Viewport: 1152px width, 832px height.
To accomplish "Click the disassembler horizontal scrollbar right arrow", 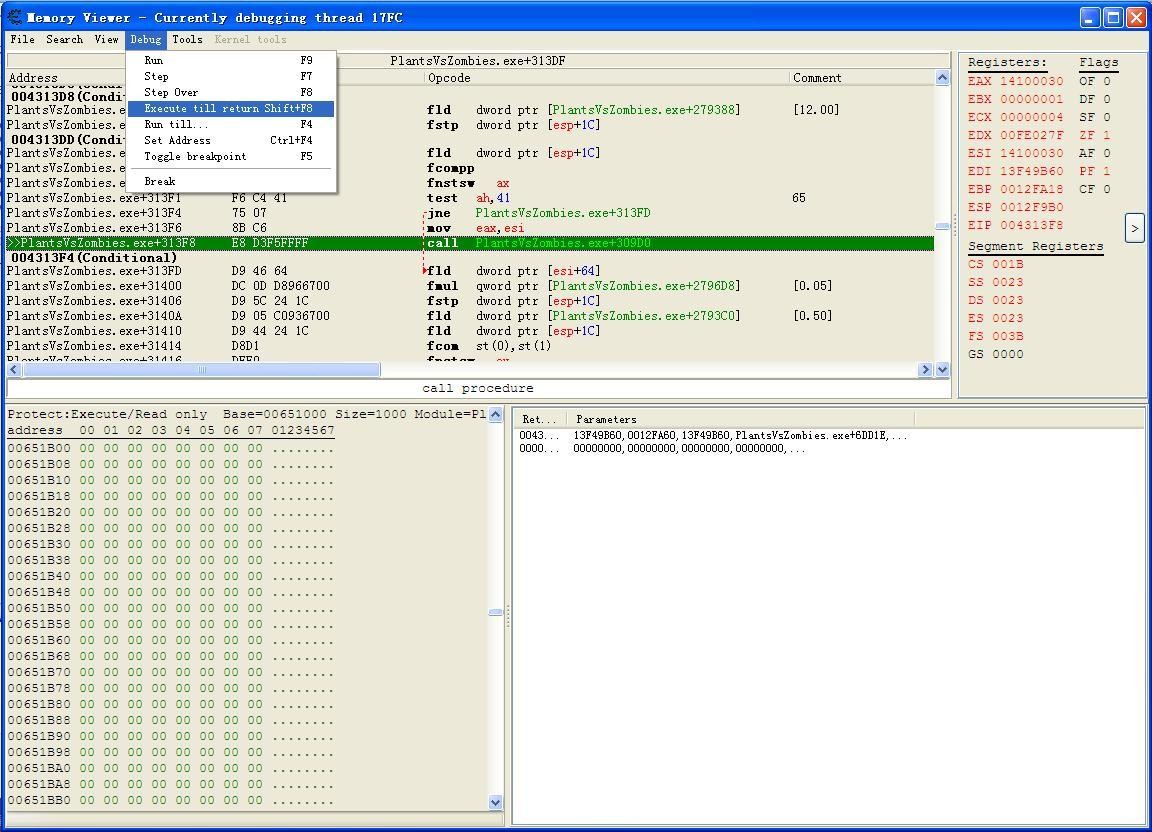I will (926, 370).
